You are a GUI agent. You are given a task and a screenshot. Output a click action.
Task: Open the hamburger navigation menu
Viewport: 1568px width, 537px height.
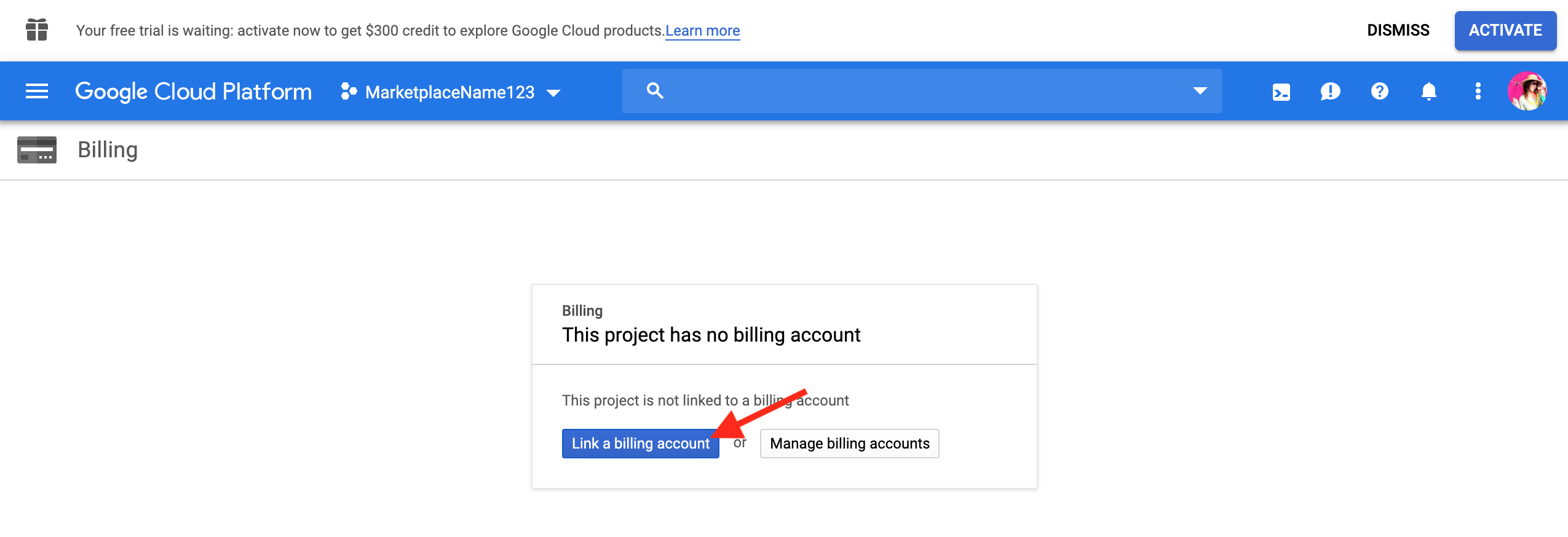point(37,92)
